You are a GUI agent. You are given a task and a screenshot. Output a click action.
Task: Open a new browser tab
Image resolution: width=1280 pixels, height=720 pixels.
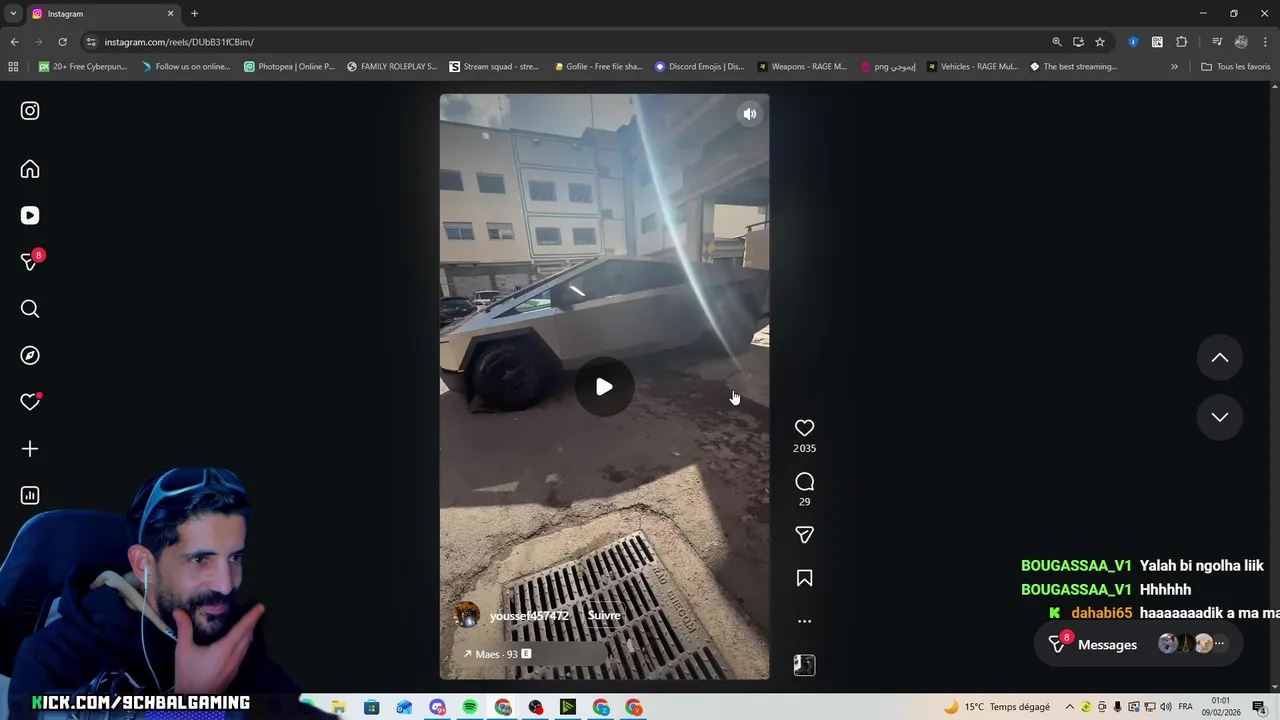(x=194, y=14)
